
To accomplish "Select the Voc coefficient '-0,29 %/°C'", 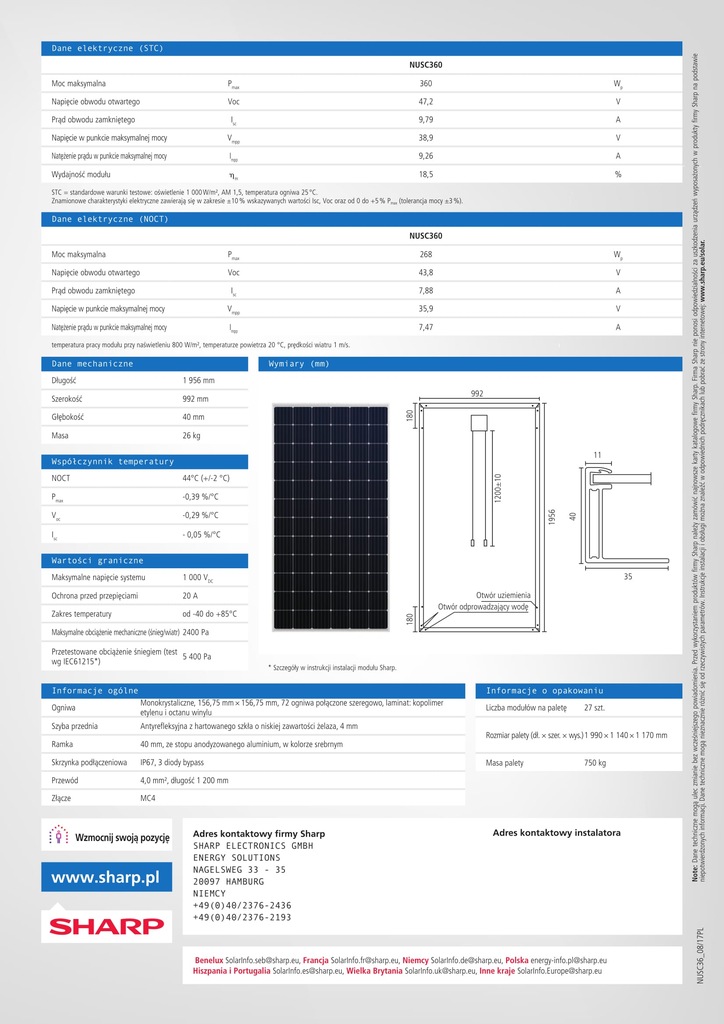I will [201, 516].
